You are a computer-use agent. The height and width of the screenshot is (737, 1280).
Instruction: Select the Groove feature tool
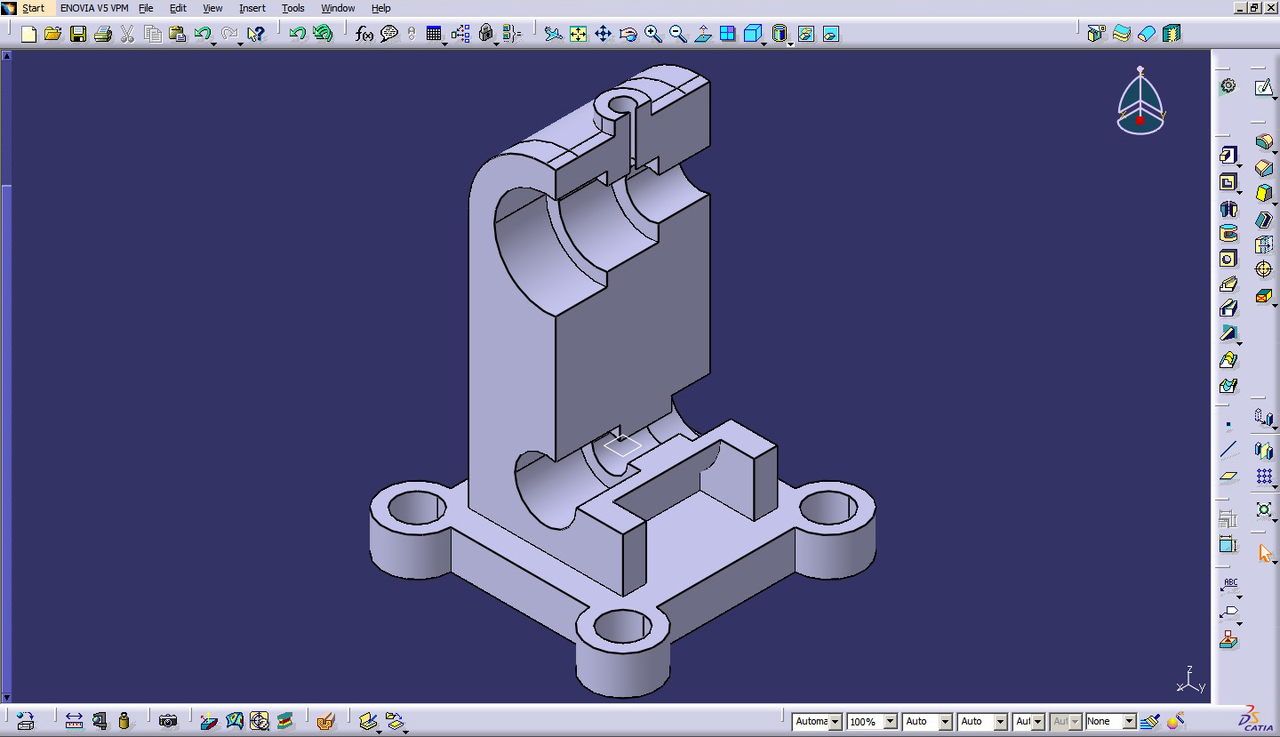(1228, 233)
